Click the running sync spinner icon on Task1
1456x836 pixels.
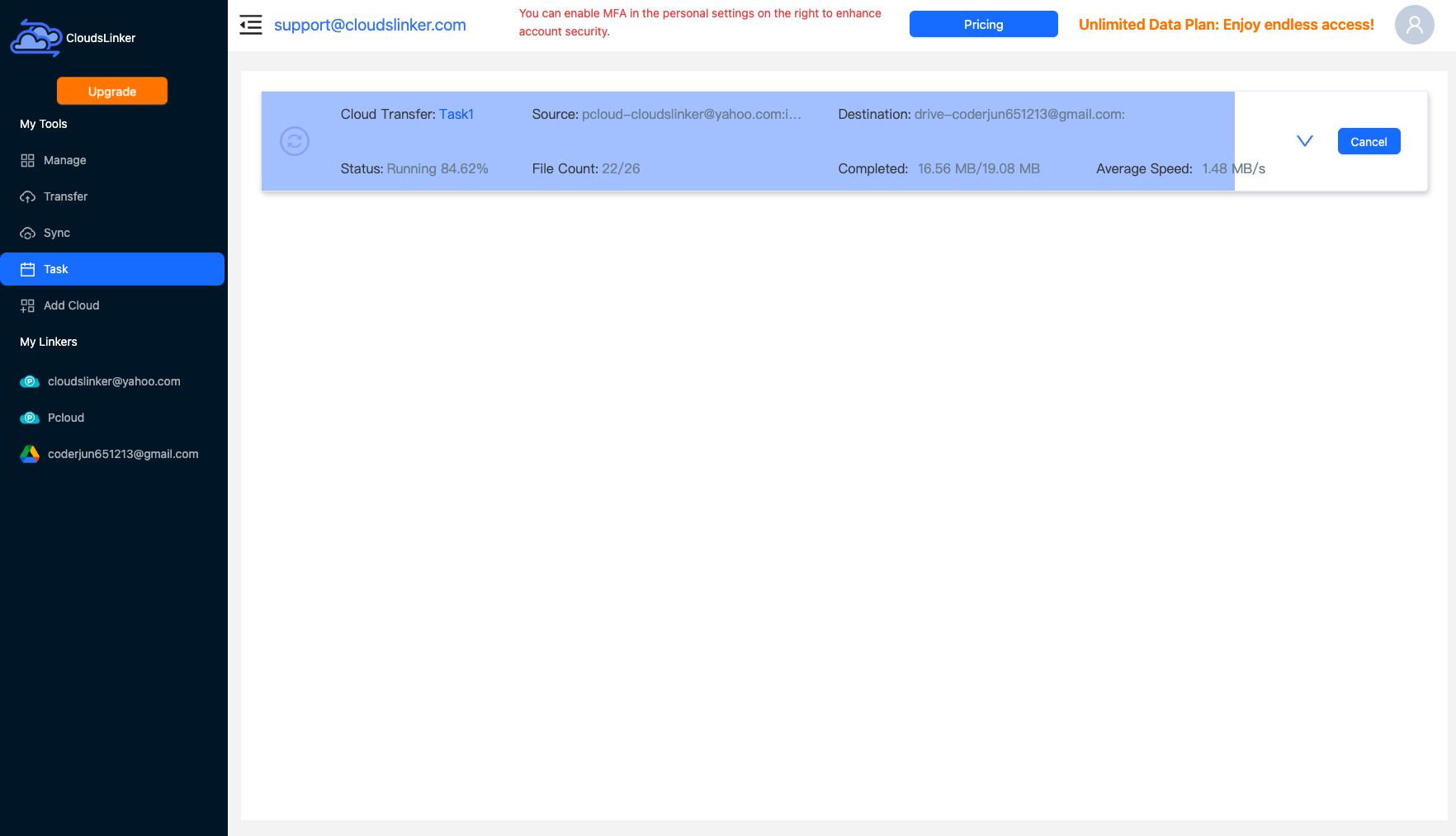point(295,141)
